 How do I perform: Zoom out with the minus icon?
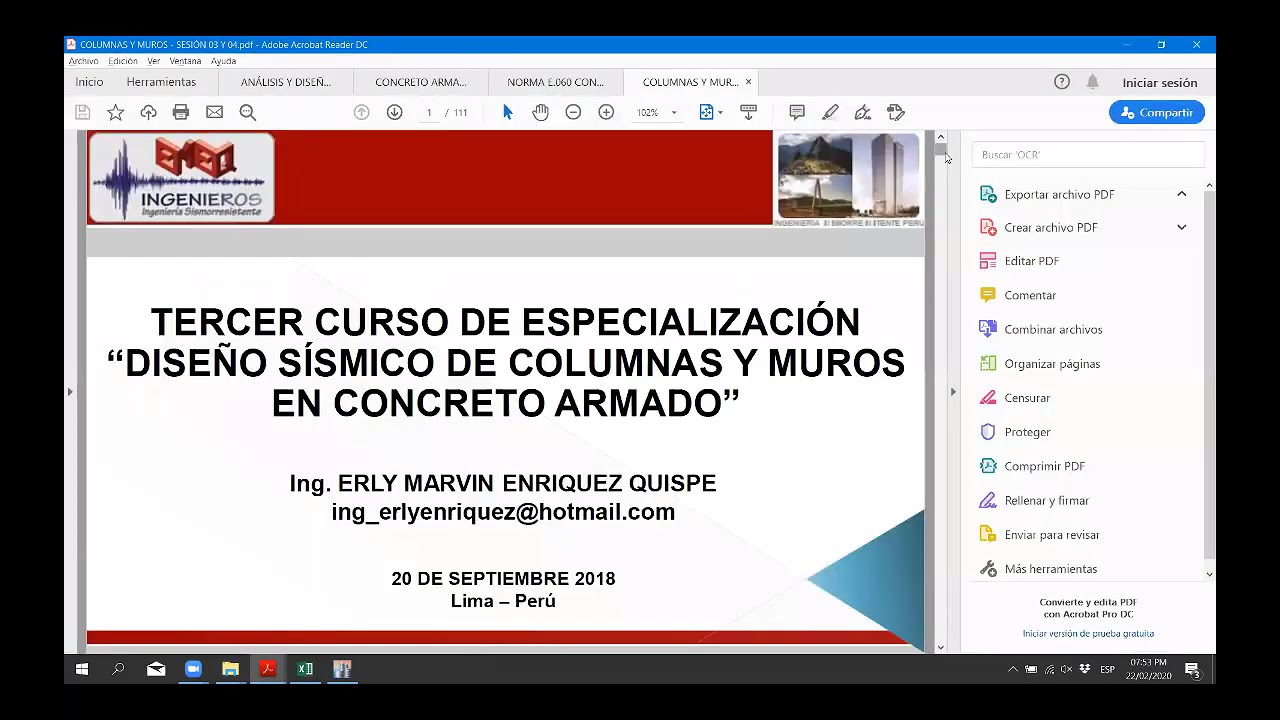click(x=573, y=113)
